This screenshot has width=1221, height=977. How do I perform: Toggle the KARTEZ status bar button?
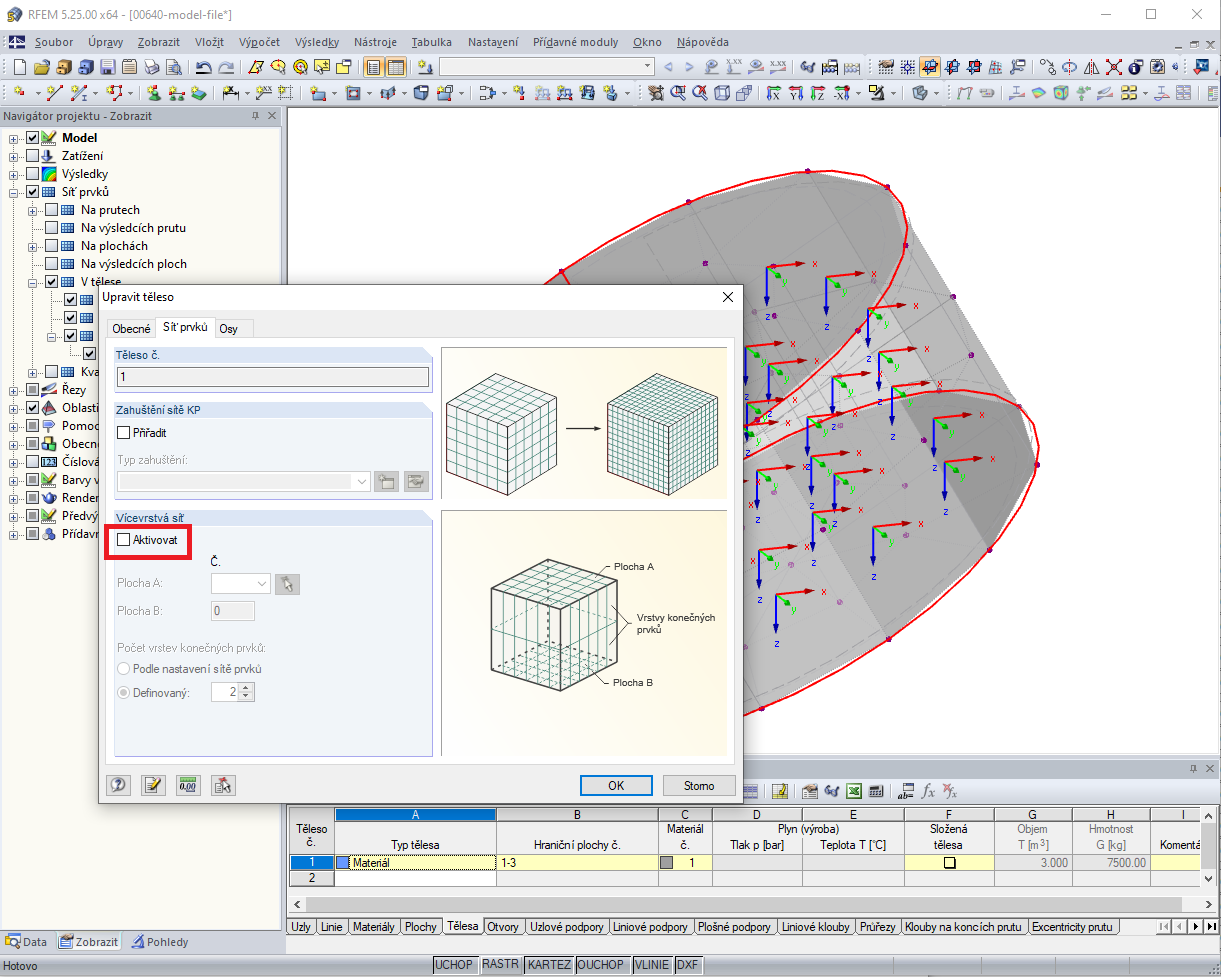pos(549,965)
